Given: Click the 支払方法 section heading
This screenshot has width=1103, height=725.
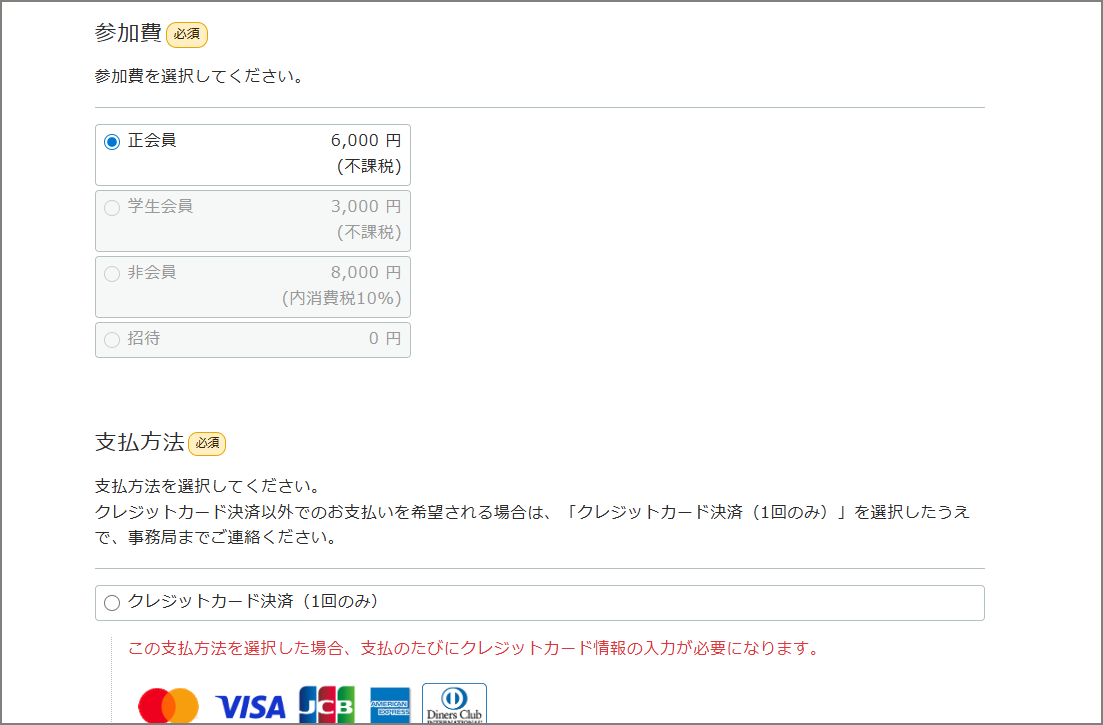Looking at the screenshot, I should [x=139, y=442].
